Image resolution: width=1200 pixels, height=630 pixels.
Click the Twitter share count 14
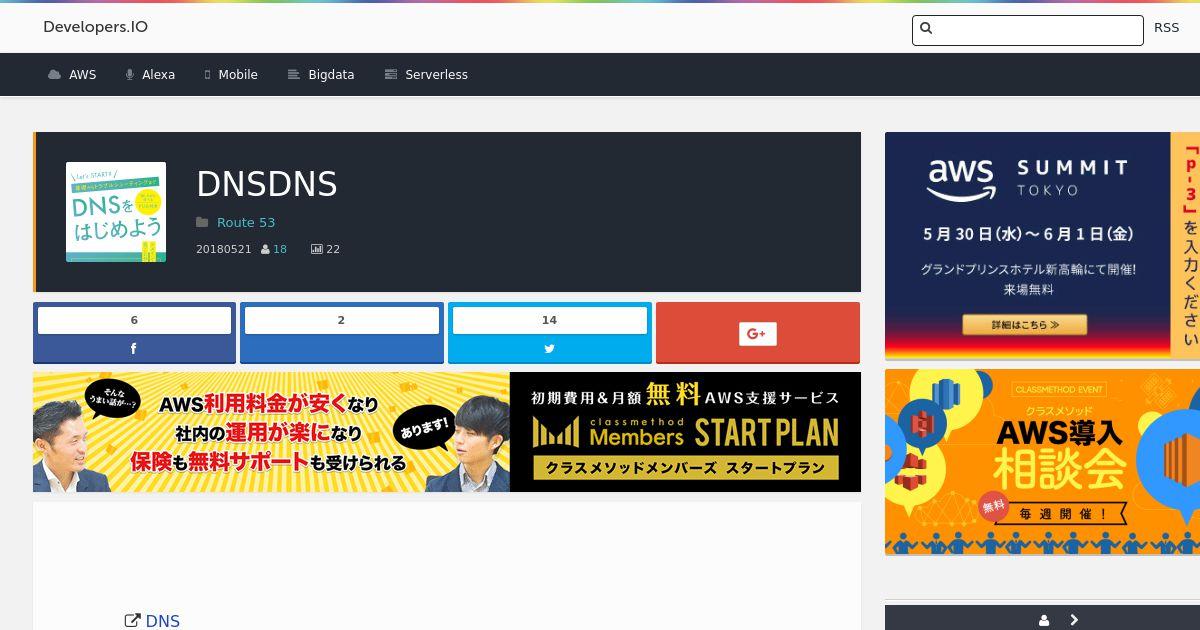coord(549,320)
